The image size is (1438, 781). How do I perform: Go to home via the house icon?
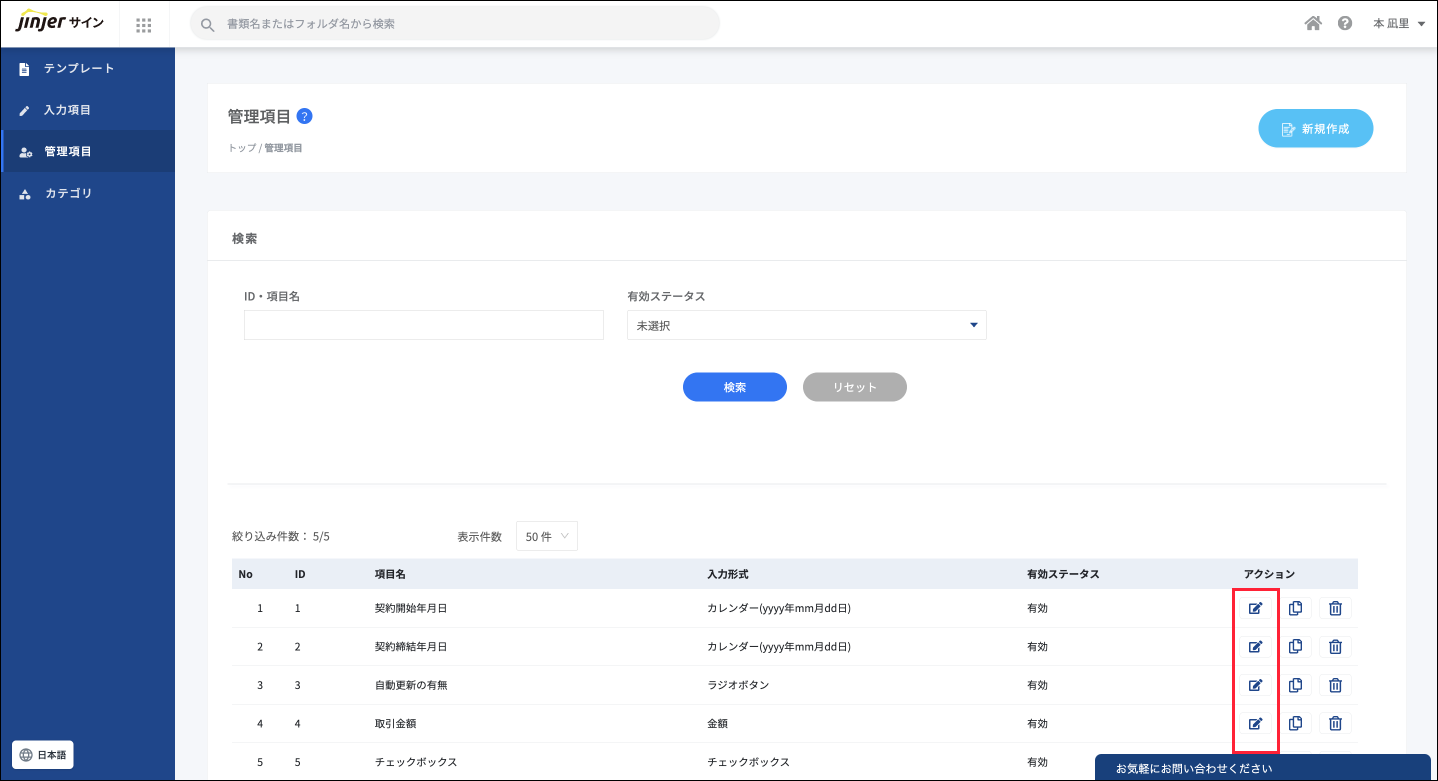click(1313, 23)
